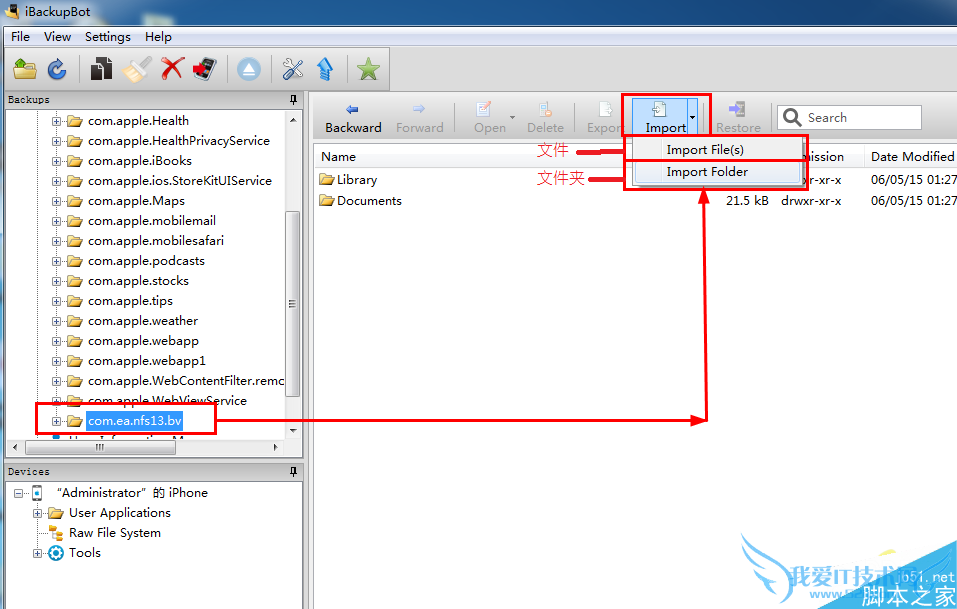Click the Library folder icon
The width and height of the screenshot is (957, 609).
tap(327, 179)
